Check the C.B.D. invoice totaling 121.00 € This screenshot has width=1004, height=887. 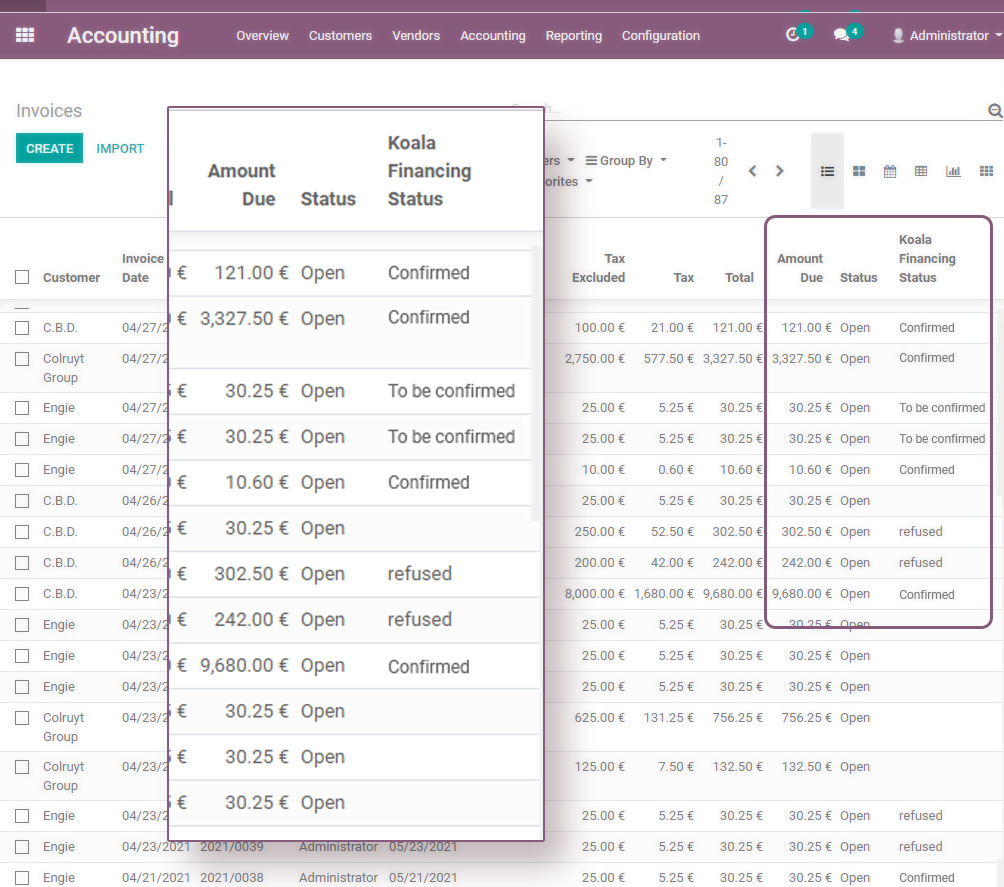[22, 328]
